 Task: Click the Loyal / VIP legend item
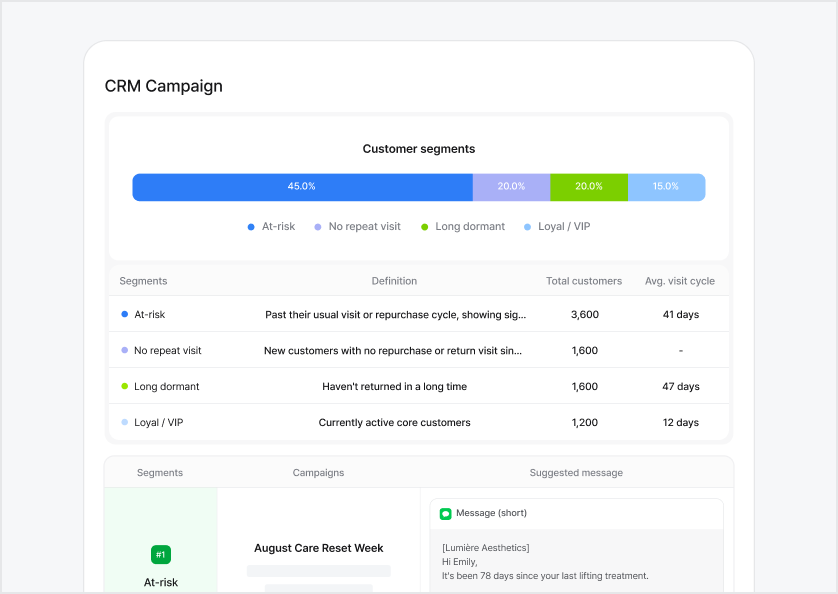click(x=557, y=227)
